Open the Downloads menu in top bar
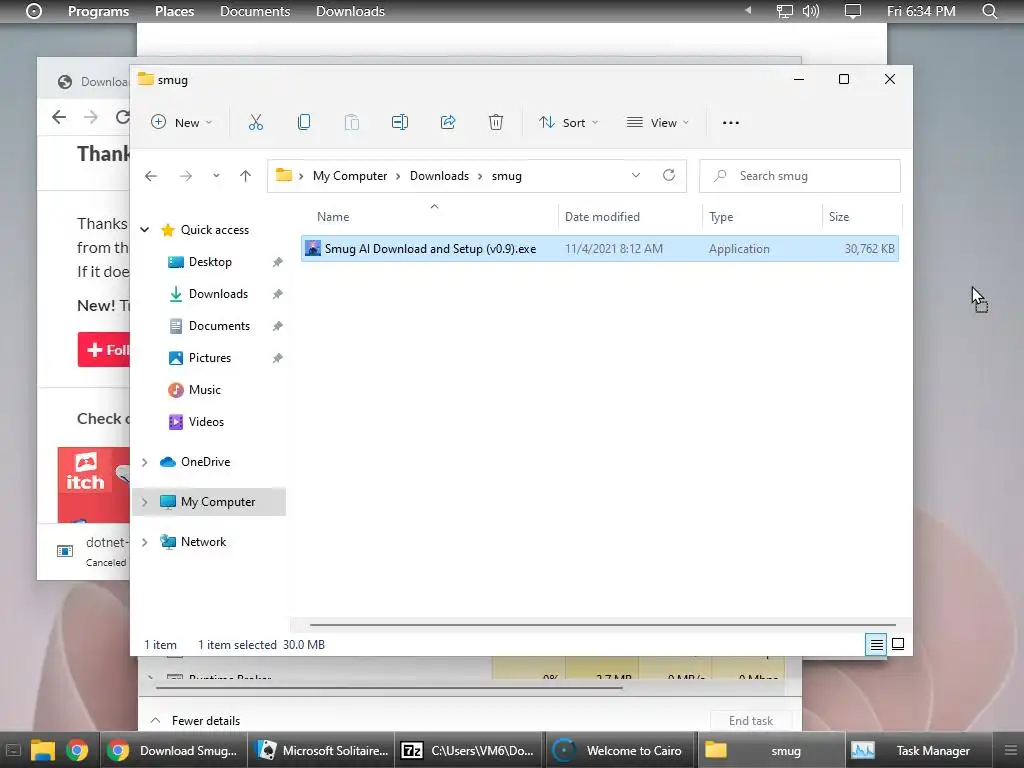Screen dimensions: 1024x768 coord(350,11)
